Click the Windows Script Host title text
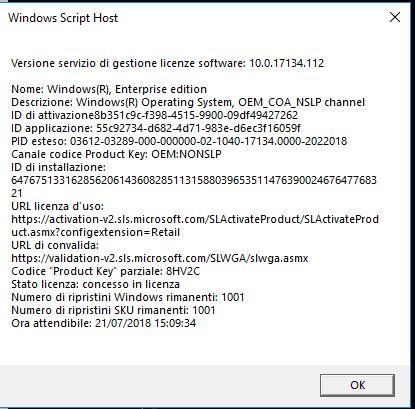This screenshot has height=409, width=415. tap(63, 18)
